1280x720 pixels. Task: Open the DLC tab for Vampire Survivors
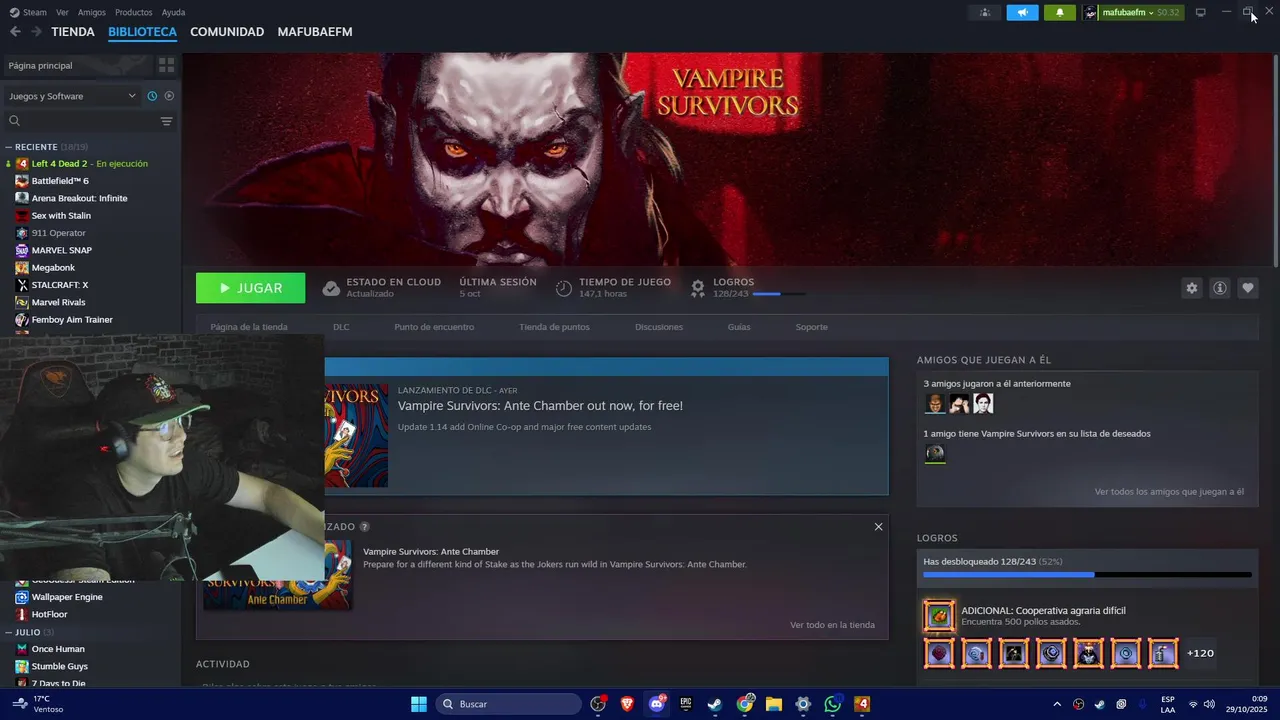pyautogui.click(x=341, y=327)
